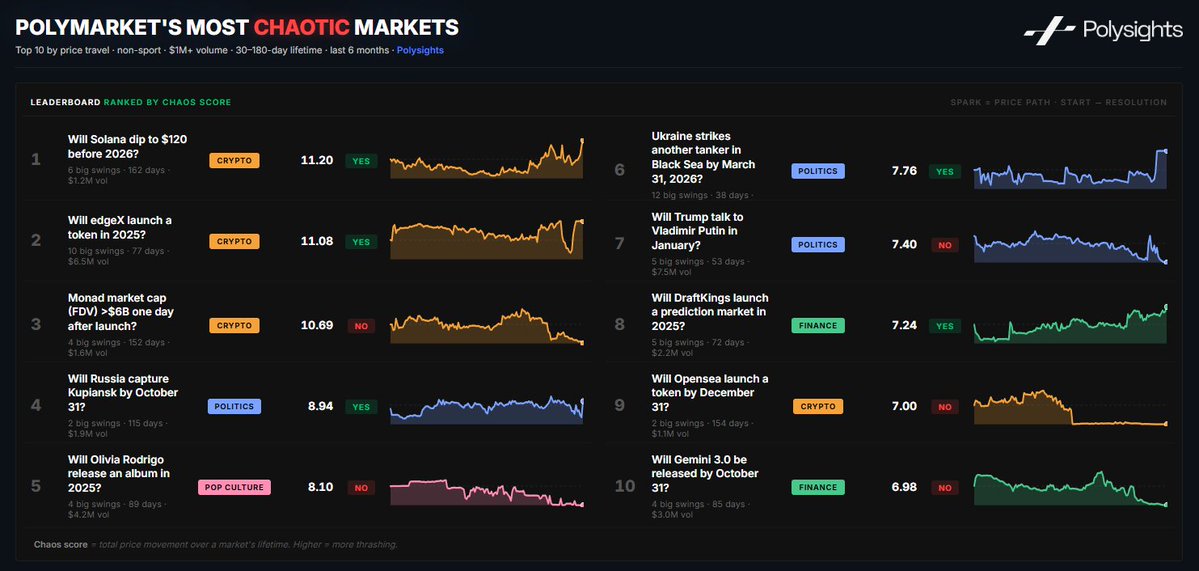The height and width of the screenshot is (571, 1199).
Task: Click FINANCE tag on Gemini 3.0 row
Action: tap(818, 487)
